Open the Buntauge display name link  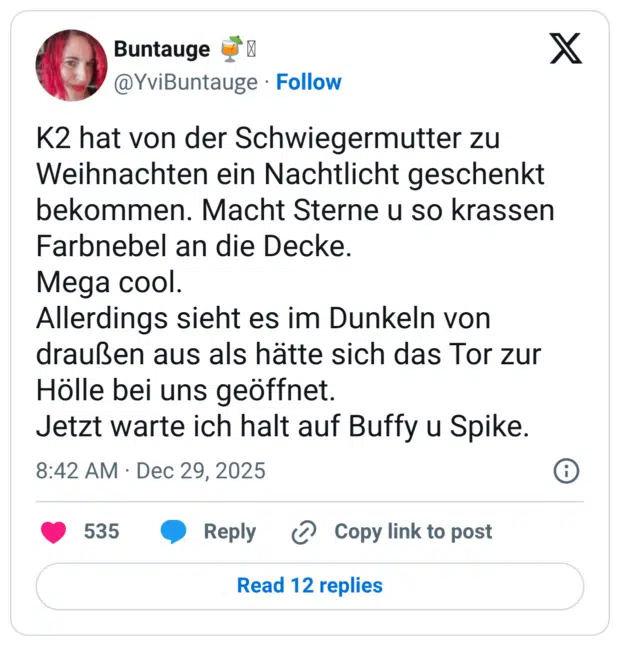161,48
